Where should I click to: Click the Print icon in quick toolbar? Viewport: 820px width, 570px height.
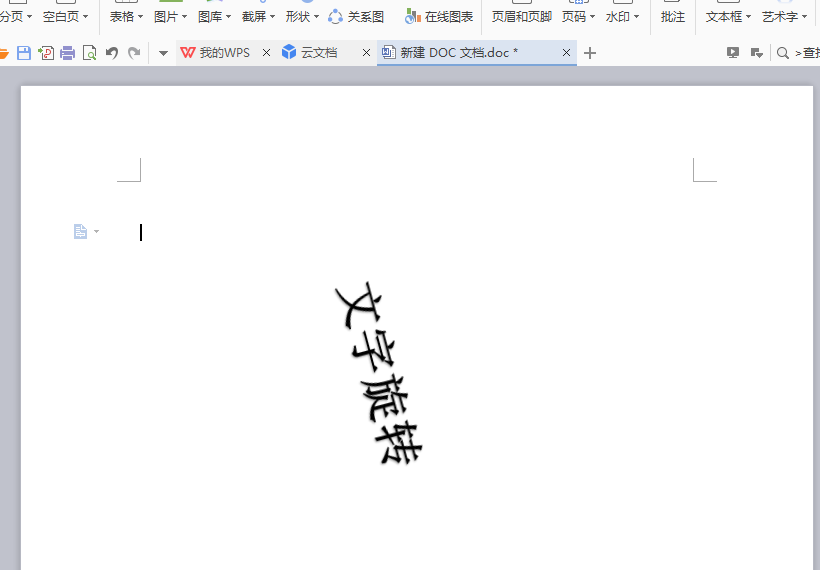click(67, 53)
